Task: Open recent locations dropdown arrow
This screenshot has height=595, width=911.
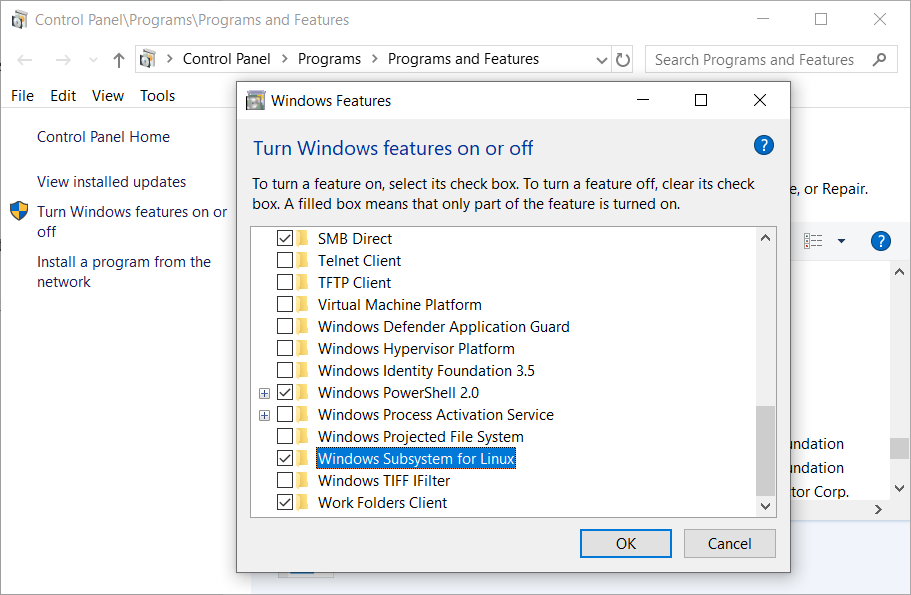Action: 93,60
